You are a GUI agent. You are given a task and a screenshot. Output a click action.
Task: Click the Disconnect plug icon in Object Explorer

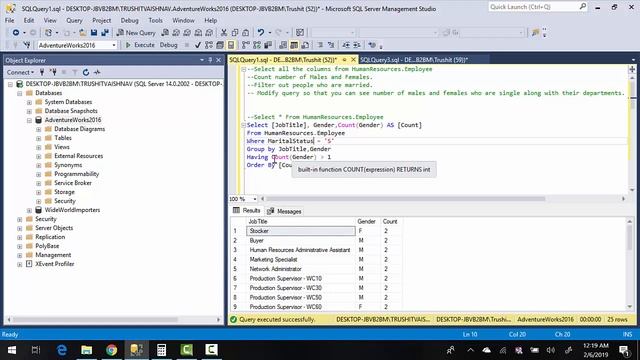pos(53,72)
